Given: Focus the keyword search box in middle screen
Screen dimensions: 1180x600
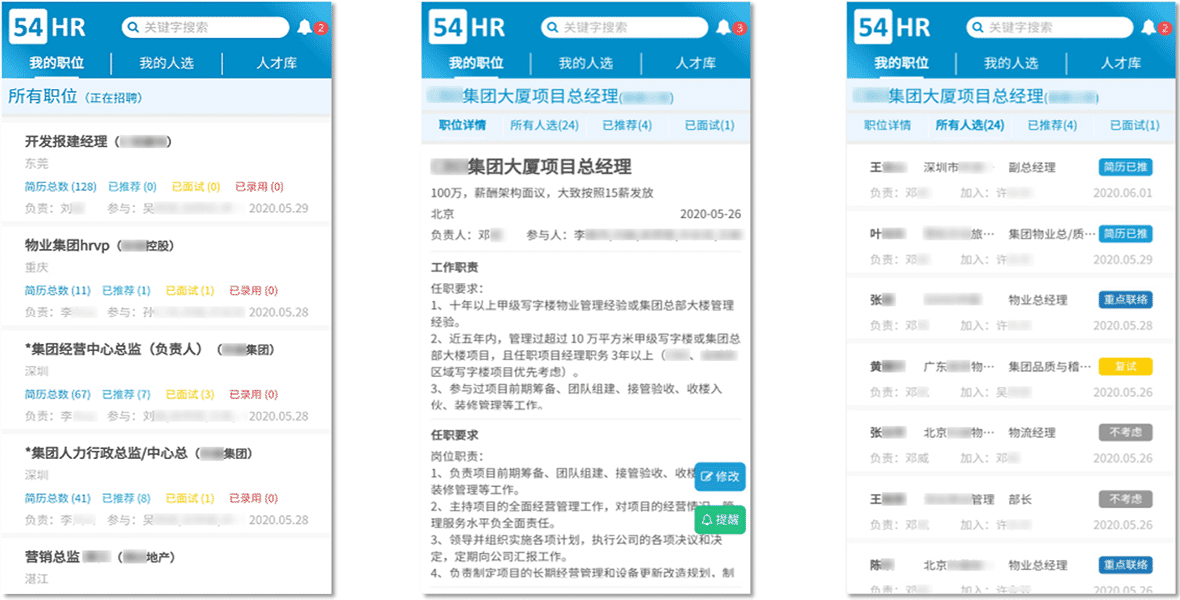Looking at the screenshot, I should click(x=625, y=28).
